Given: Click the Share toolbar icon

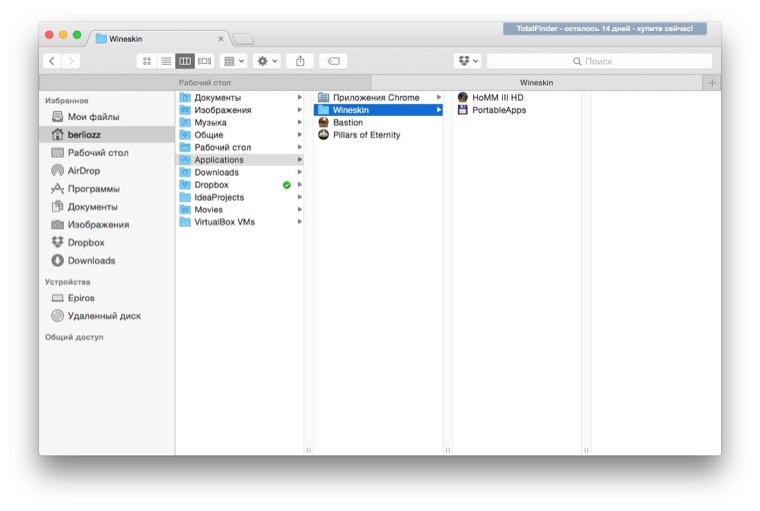Looking at the screenshot, I should point(300,61).
